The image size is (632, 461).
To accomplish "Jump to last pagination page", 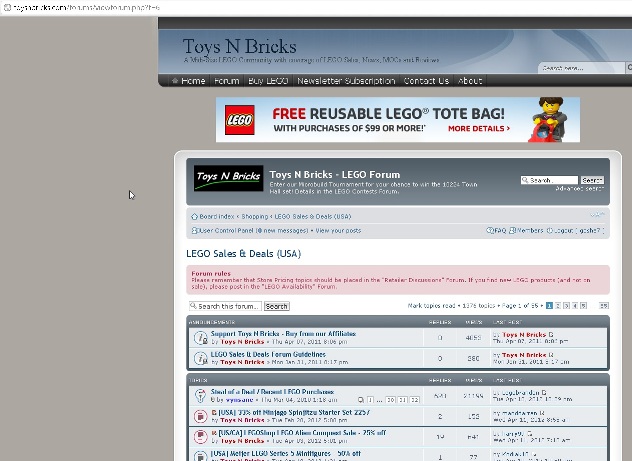I will (604, 306).
